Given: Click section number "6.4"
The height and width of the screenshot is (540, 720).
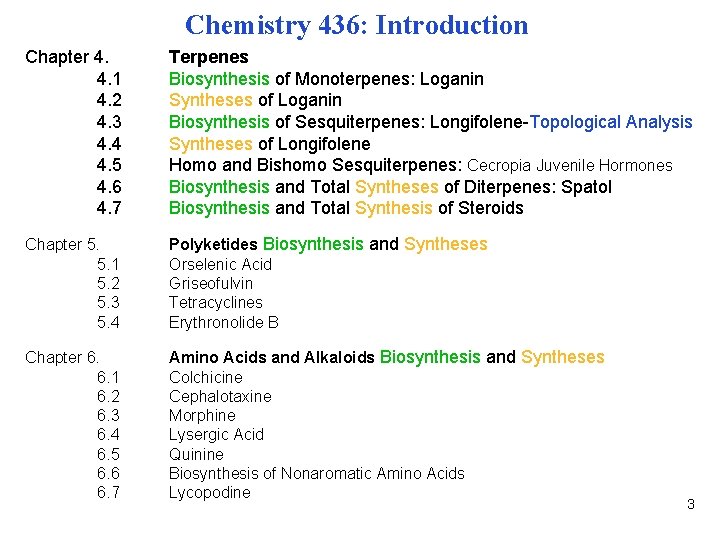Looking at the screenshot, I should tap(108, 434).
